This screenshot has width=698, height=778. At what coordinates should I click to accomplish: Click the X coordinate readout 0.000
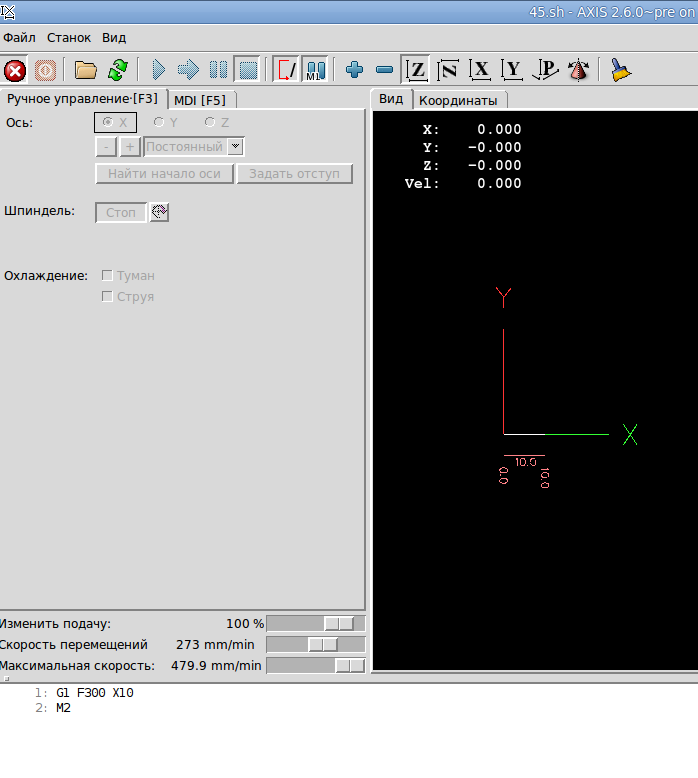[499, 130]
